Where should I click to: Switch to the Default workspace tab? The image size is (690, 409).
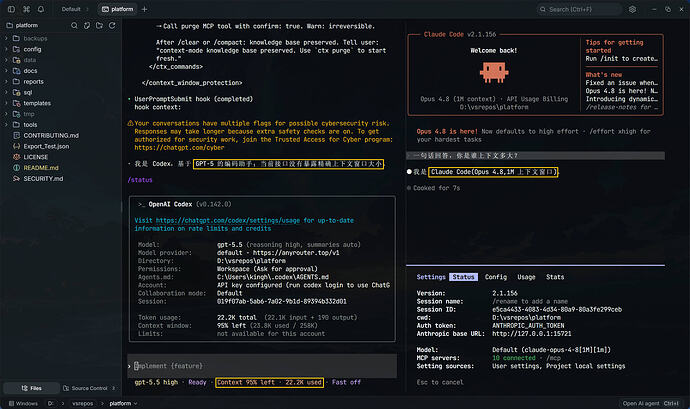[71, 9]
